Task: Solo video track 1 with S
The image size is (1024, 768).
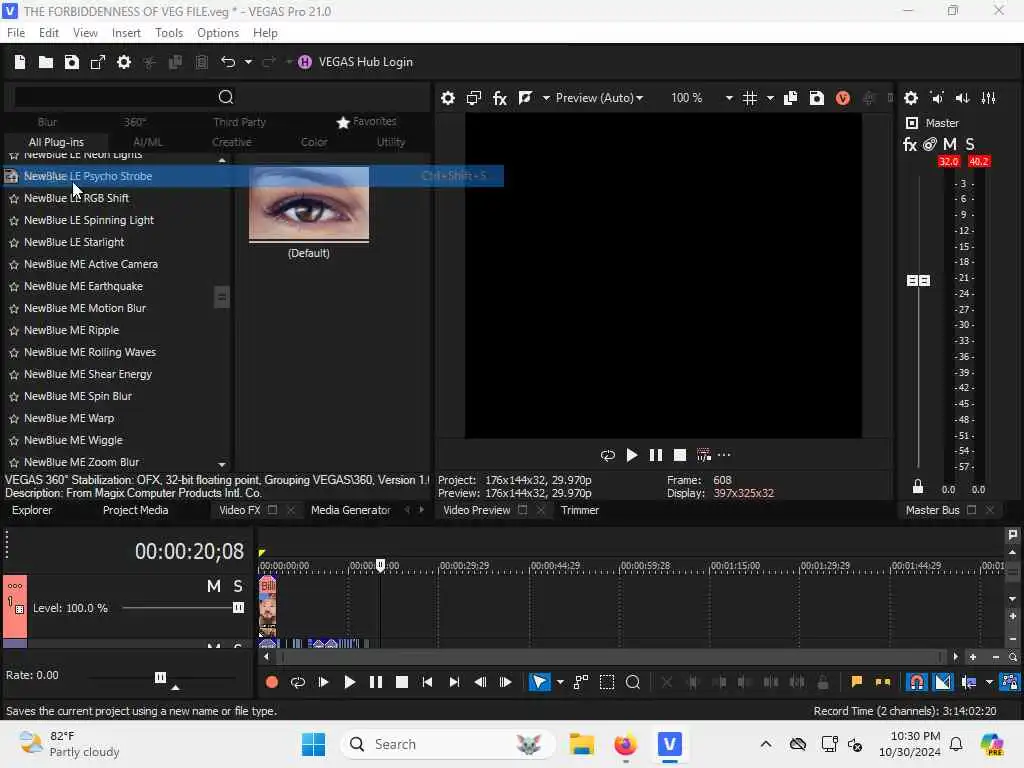Action: tap(238, 586)
